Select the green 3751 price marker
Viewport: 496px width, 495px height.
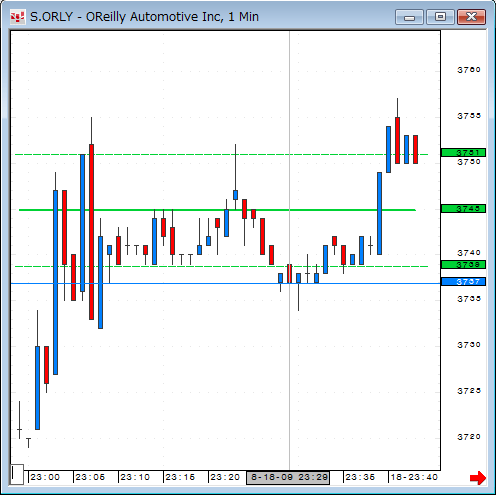click(463, 153)
